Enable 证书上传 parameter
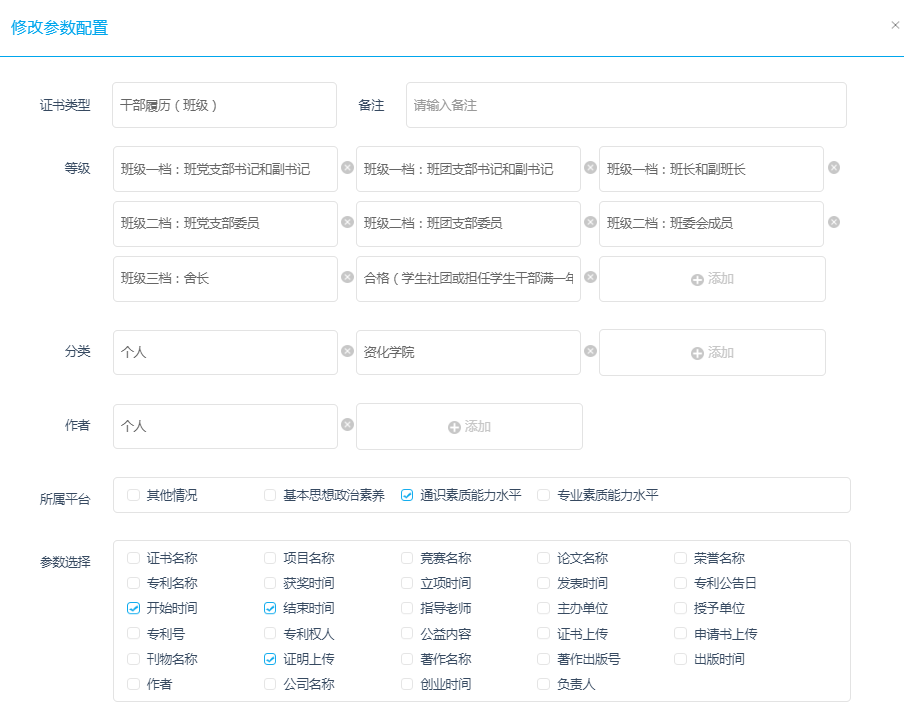904x713 pixels. click(544, 633)
